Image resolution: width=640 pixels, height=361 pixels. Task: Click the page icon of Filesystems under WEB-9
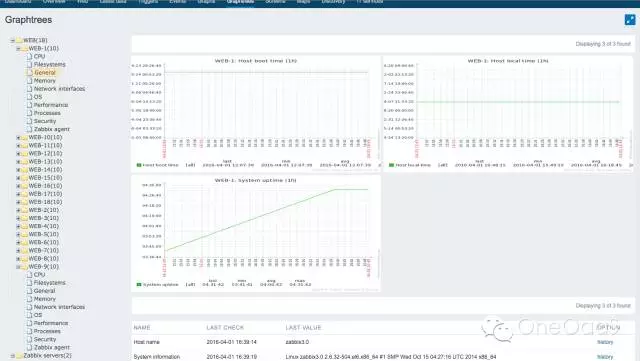[29, 283]
